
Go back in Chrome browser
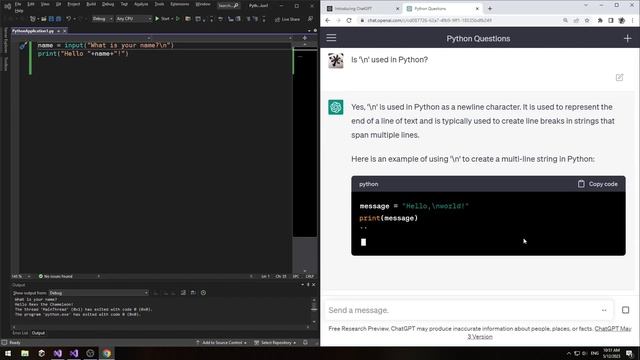tap(328, 20)
